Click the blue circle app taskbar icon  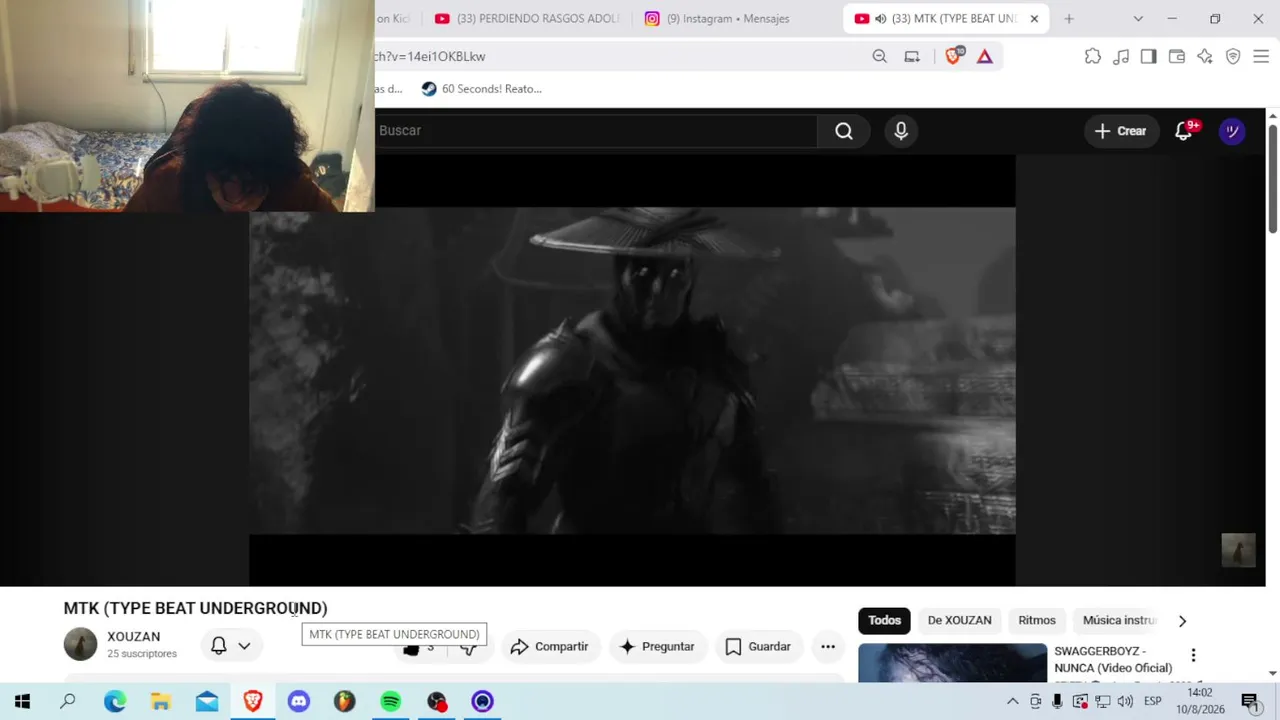point(483,702)
